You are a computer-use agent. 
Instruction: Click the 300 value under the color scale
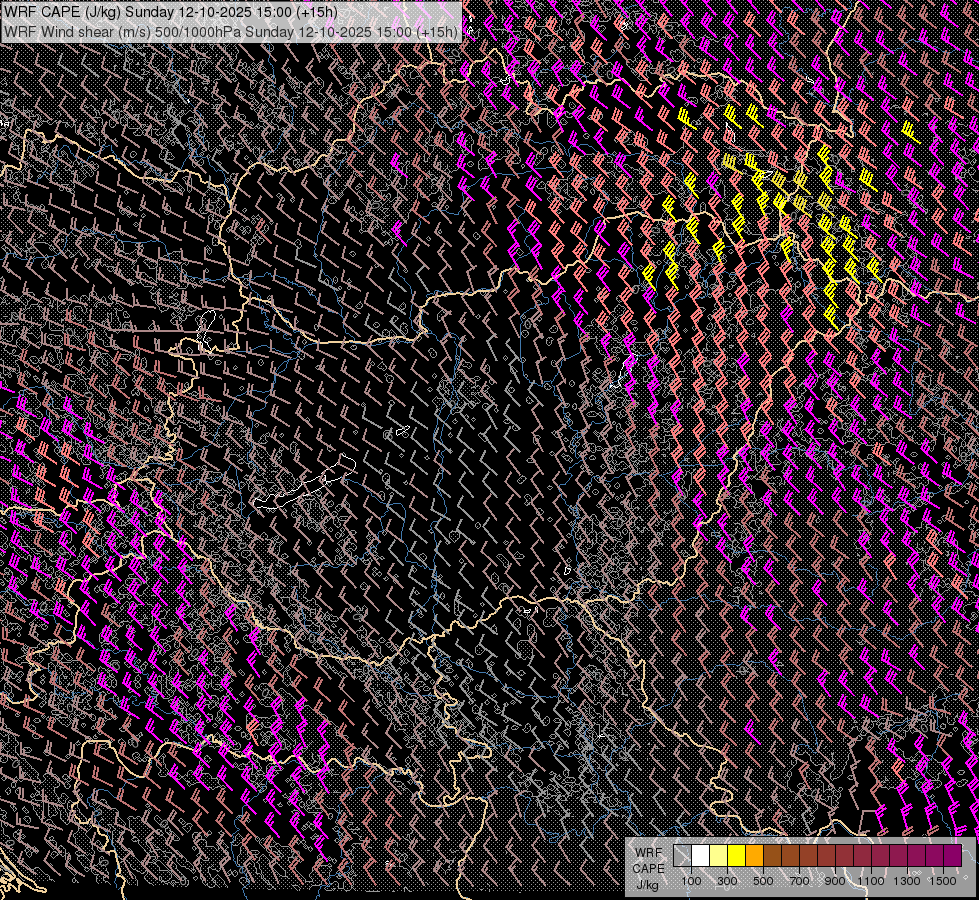pyautogui.click(x=727, y=881)
